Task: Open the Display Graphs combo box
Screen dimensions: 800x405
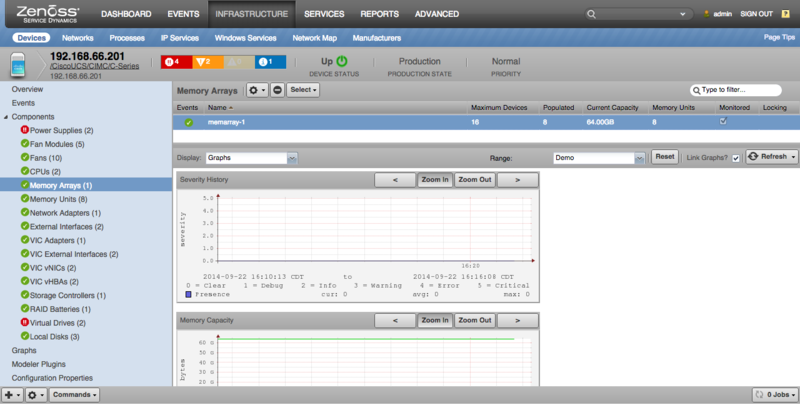Action: tap(252, 158)
